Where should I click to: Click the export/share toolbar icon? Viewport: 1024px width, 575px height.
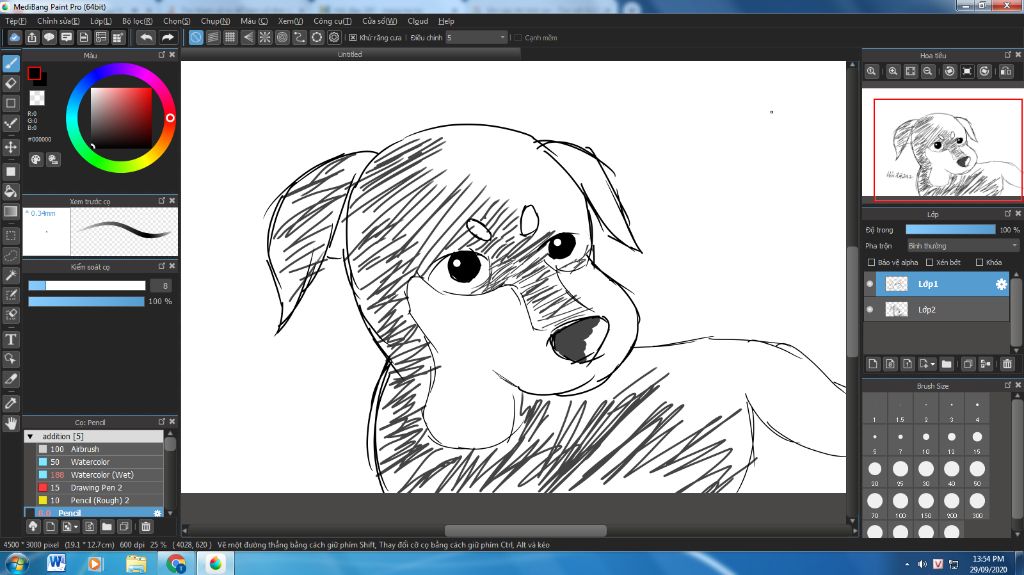pos(32,38)
